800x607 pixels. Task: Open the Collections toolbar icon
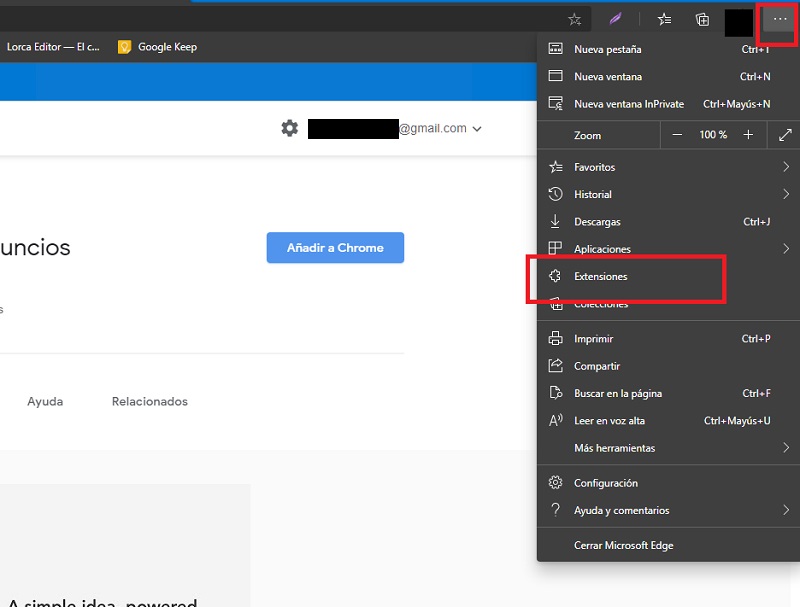tap(703, 19)
